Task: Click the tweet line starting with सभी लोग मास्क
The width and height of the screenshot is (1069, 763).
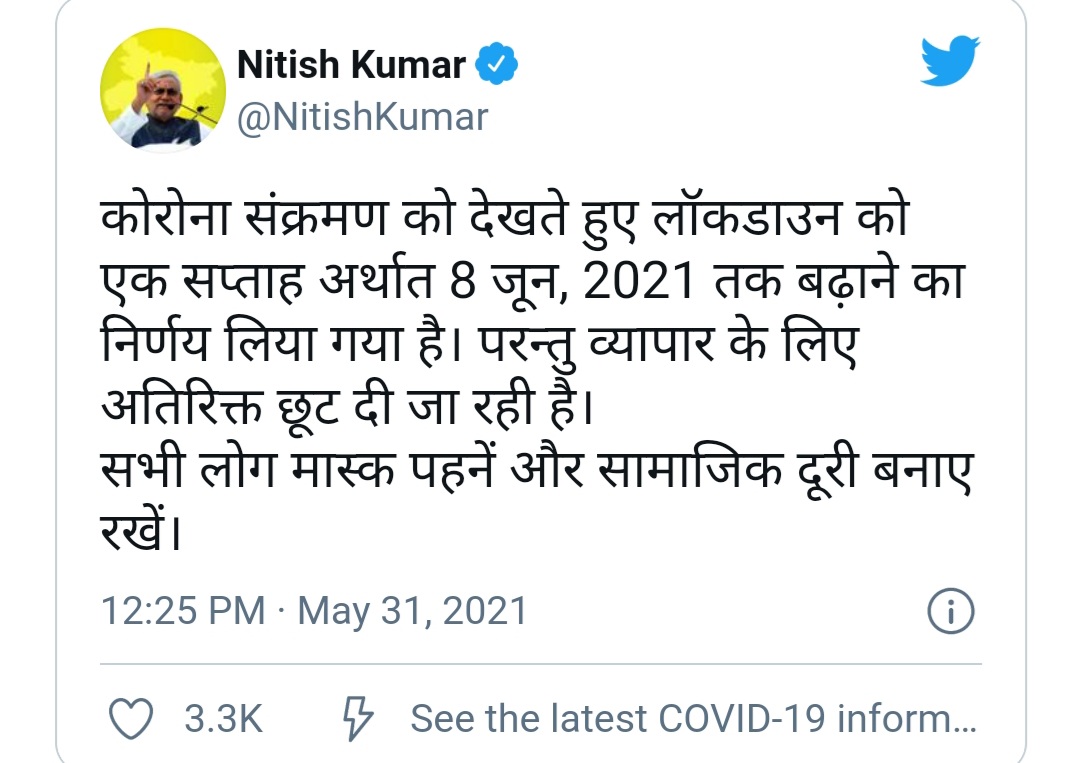Action: [x=538, y=472]
